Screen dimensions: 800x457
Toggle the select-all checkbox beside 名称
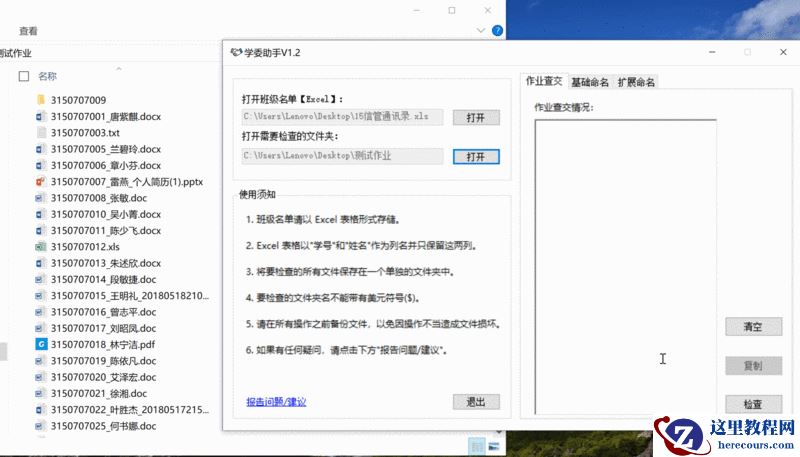(23, 77)
